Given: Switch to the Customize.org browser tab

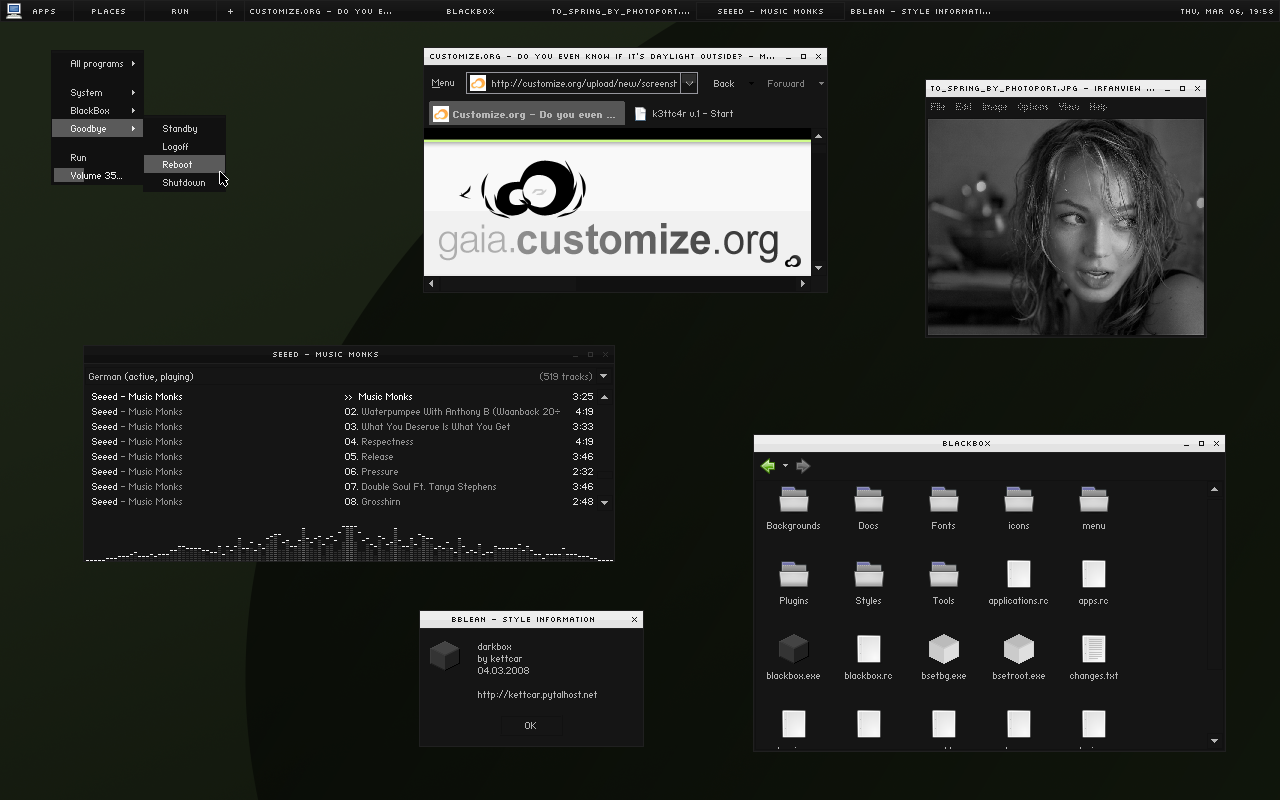Looking at the screenshot, I should tap(527, 114).
